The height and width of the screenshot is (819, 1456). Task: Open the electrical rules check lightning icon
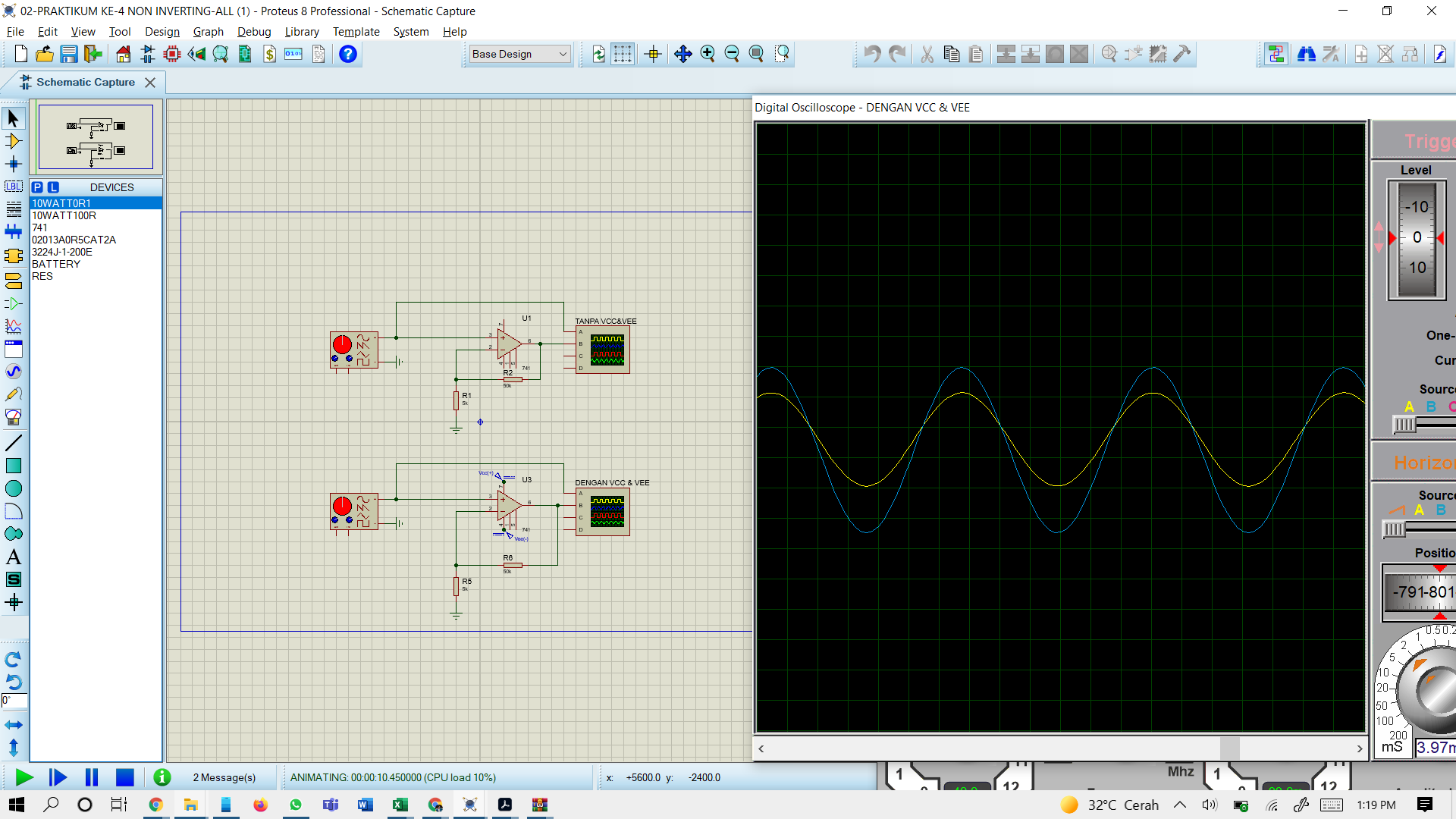click(x=1440, y=54)
